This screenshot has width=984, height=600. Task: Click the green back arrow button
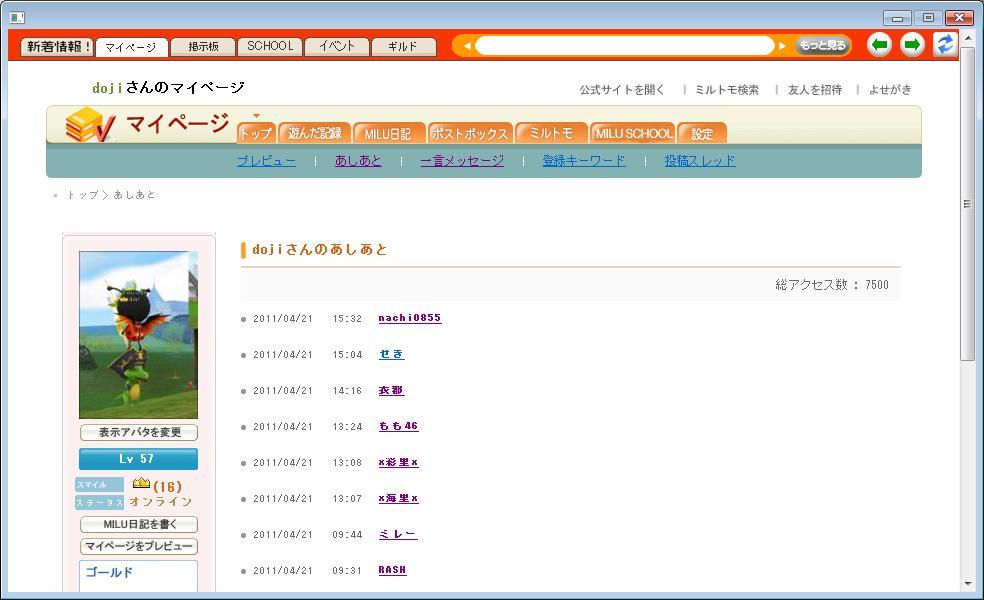click(879, 45)
